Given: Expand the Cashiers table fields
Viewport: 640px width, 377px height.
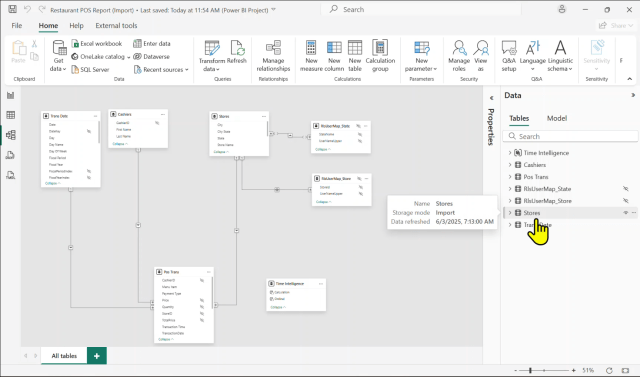Looking at the screenshot, I should point(510,165).
